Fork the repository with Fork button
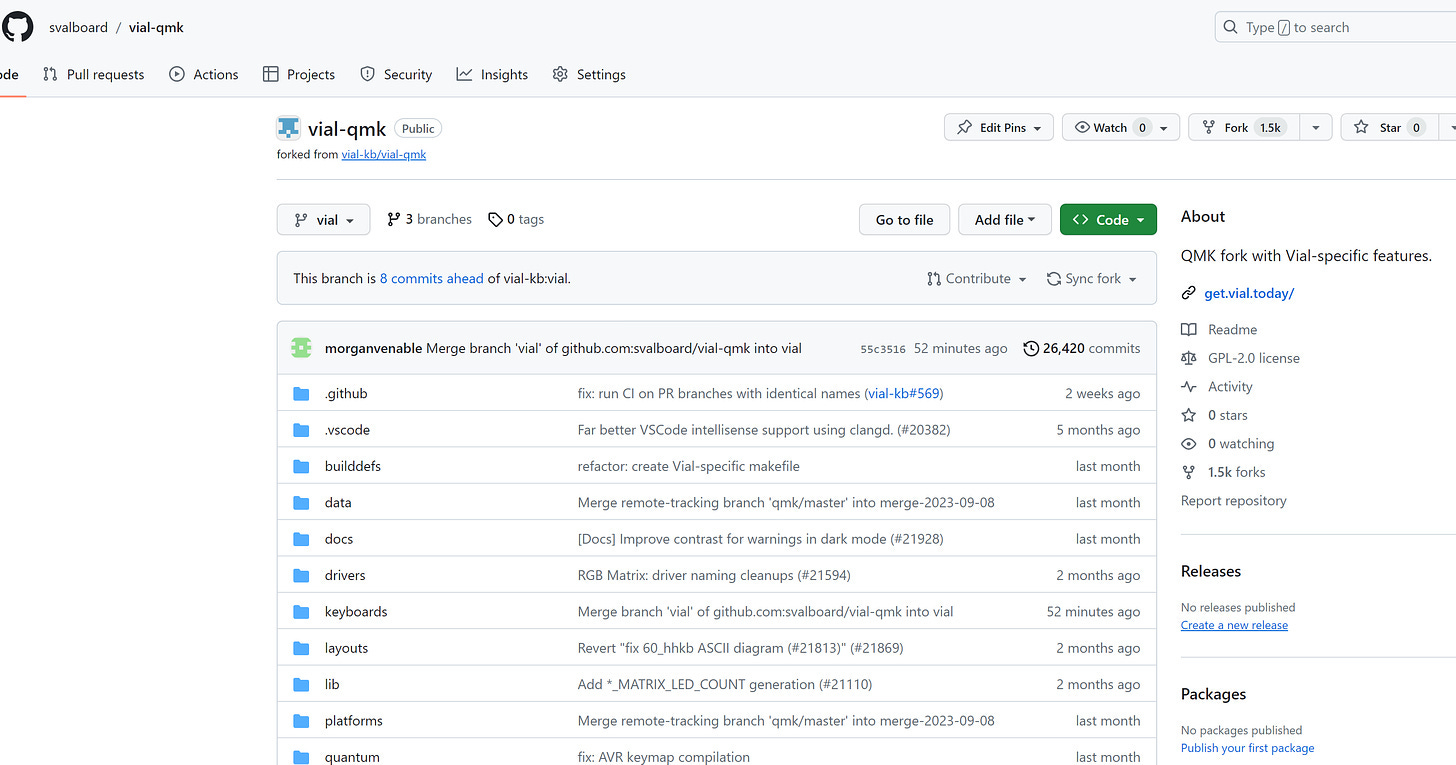 click(1244, 128)
